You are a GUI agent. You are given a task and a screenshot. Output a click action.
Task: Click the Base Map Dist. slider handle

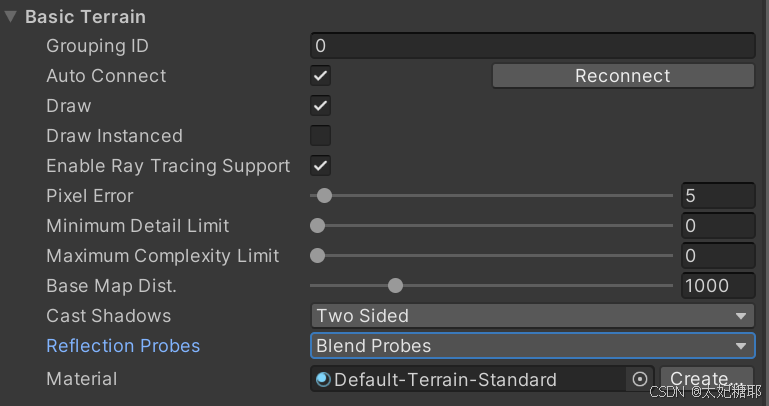(x=395, y=286)
